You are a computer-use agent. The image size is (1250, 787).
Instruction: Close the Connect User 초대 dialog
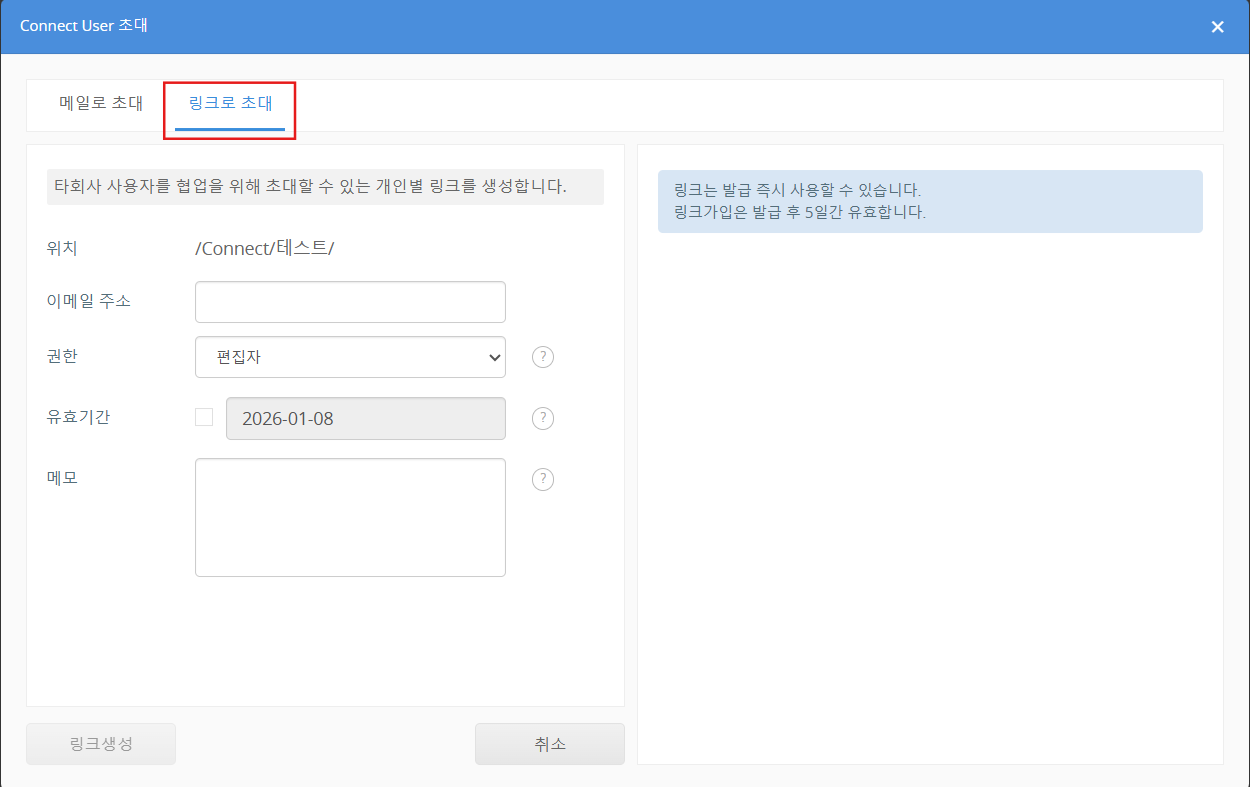(x=1217, y=27)
